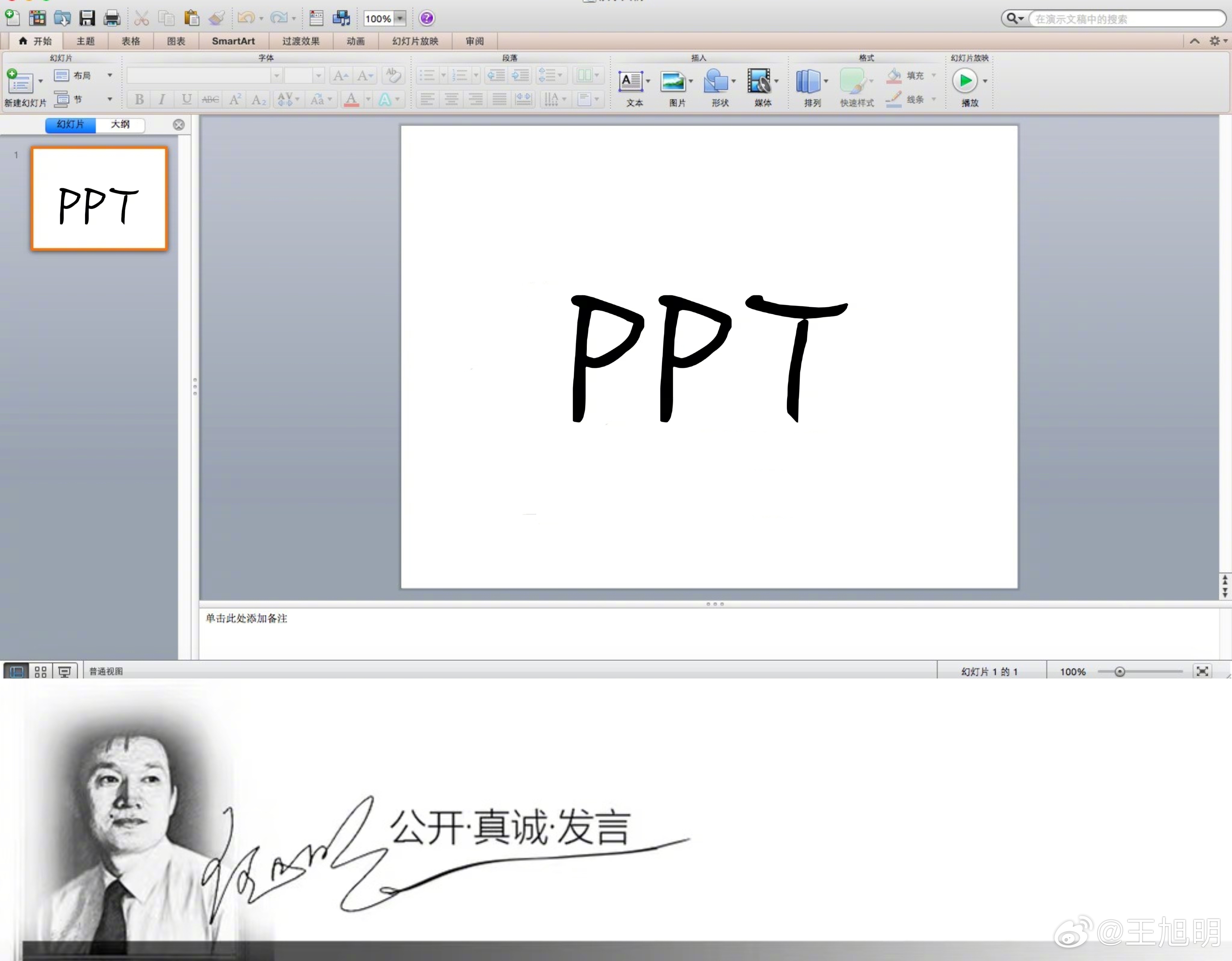
Task: Click the presentation search field
Action: pyautogui.click(x=1127, y=19)
